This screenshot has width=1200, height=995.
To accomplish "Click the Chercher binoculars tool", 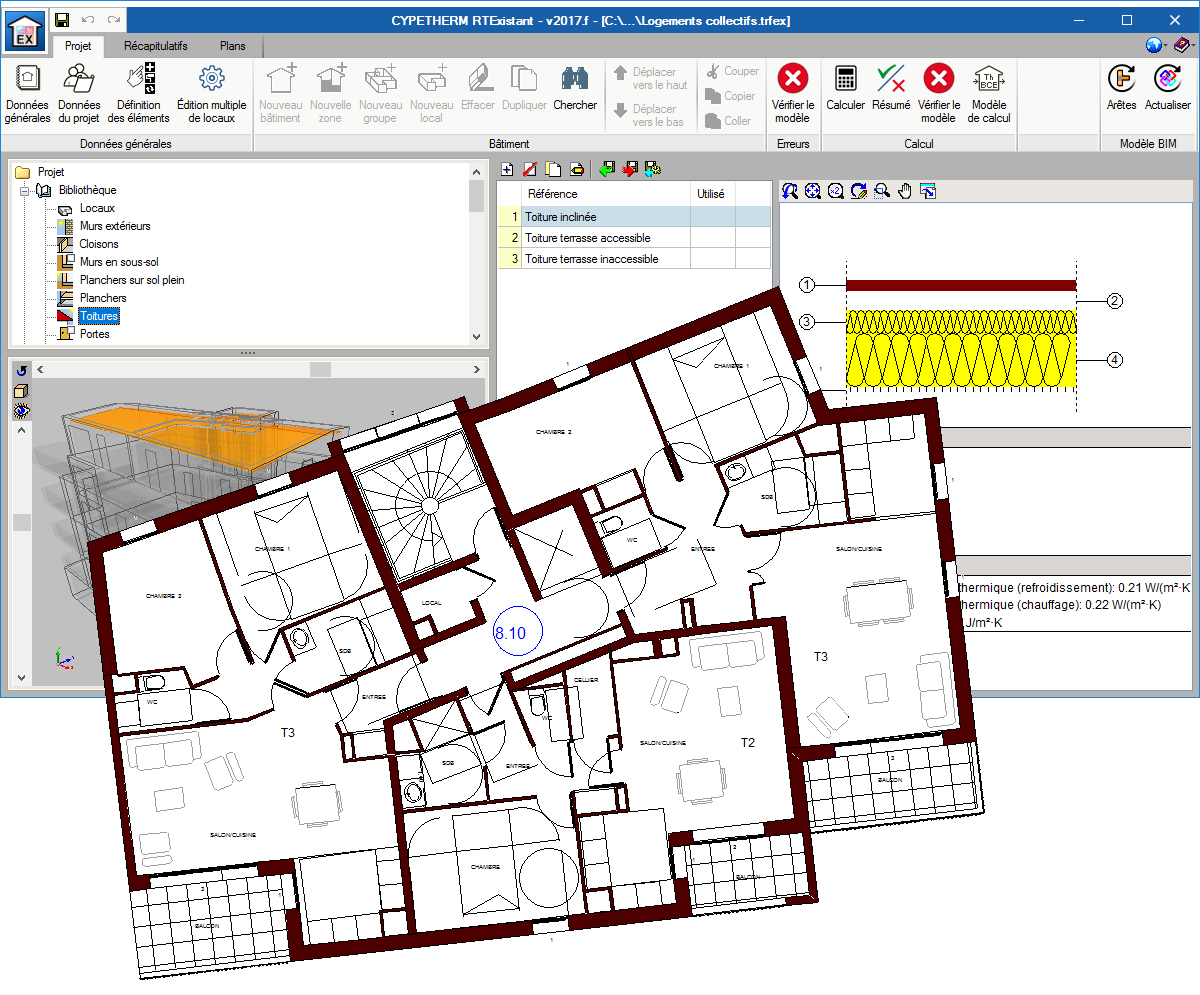I will coord(575,88).
